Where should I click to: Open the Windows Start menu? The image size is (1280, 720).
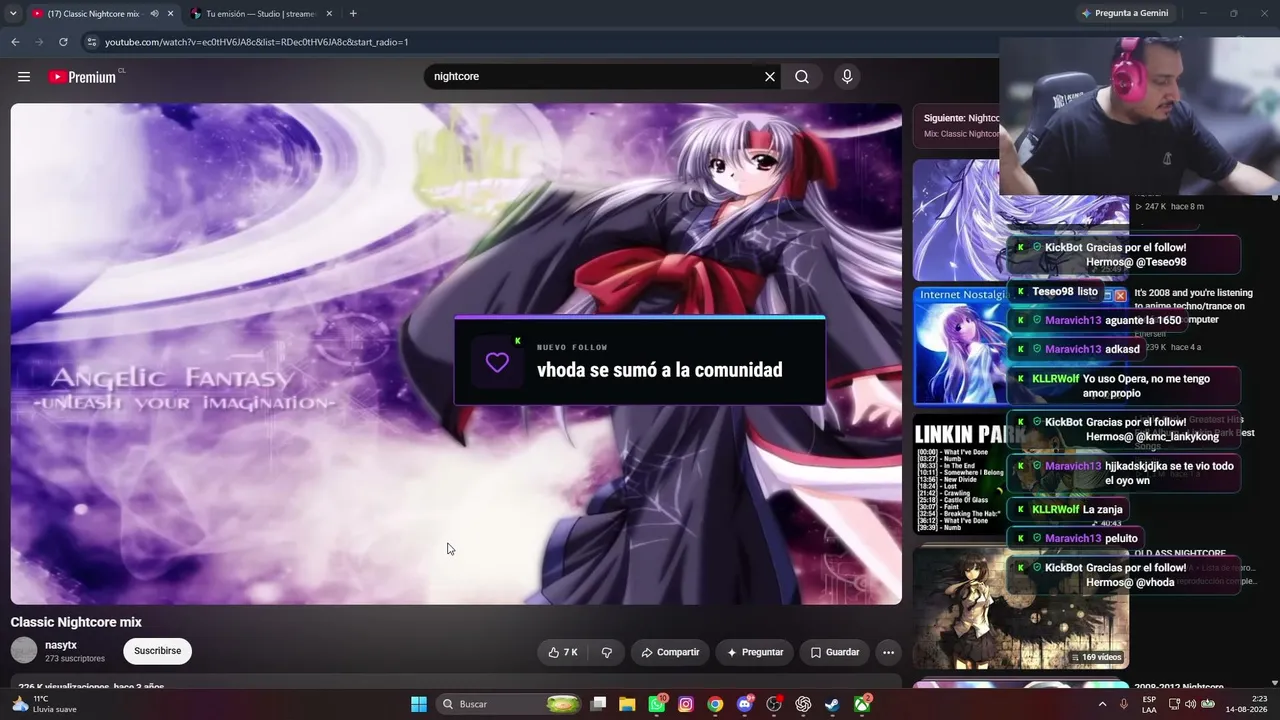(x=419, y=704)
